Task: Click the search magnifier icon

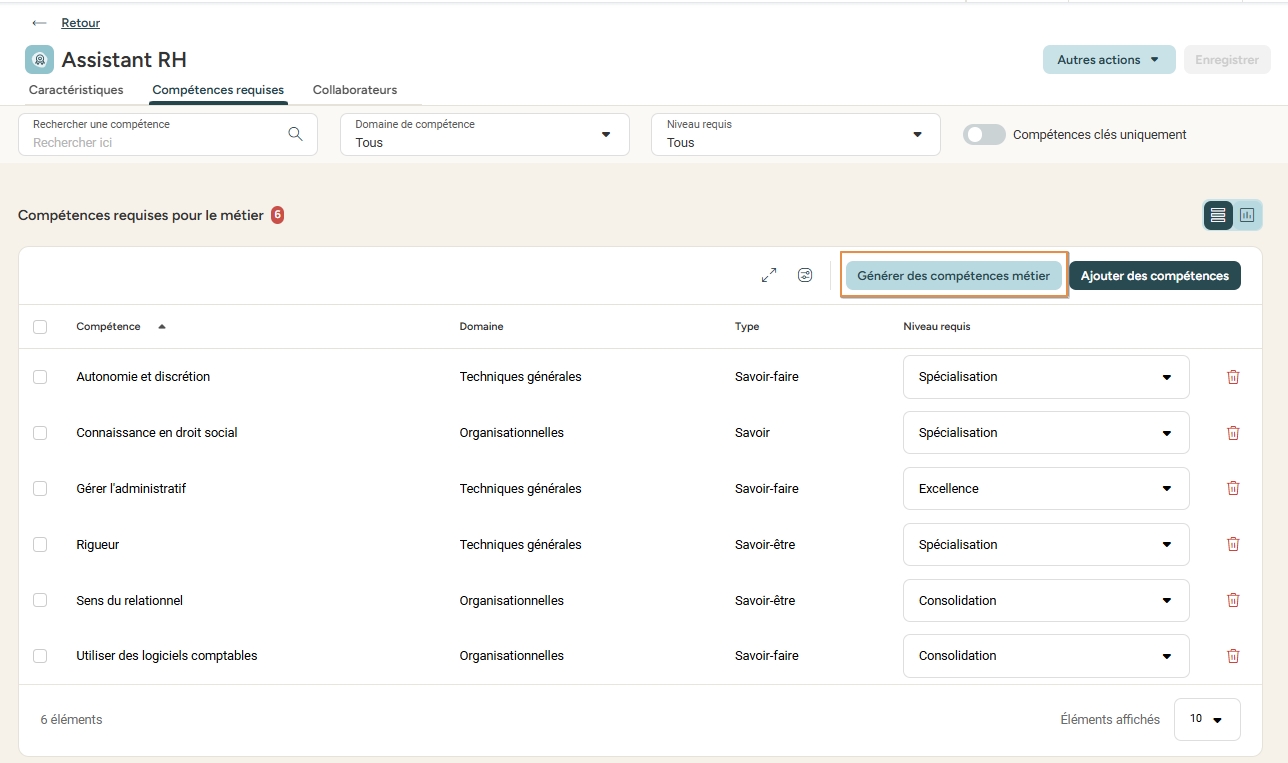Action: [x=295, y=134]
